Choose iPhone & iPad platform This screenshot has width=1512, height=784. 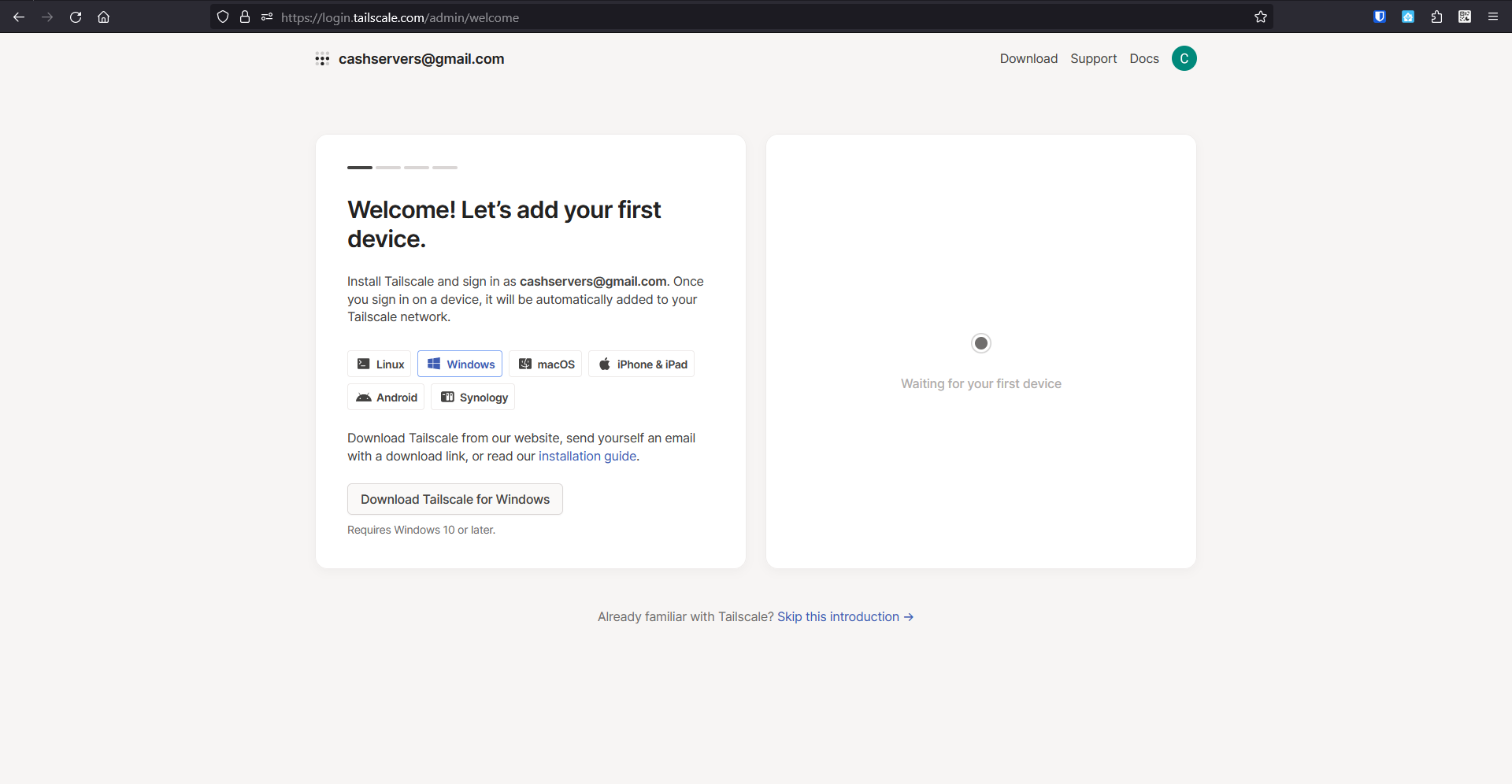click(x=642, y=364)
